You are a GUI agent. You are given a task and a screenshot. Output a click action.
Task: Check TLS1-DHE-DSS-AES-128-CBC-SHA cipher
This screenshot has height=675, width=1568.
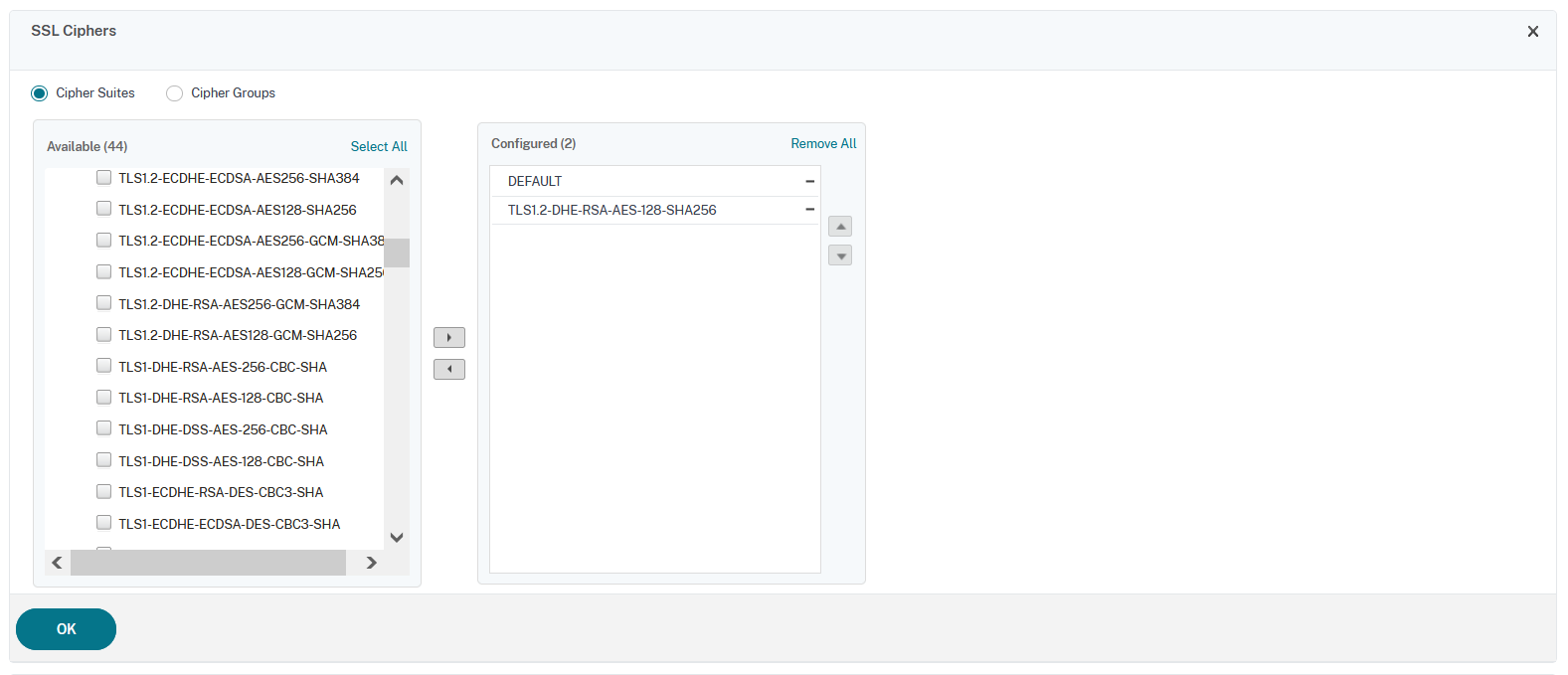click(103, 460)
